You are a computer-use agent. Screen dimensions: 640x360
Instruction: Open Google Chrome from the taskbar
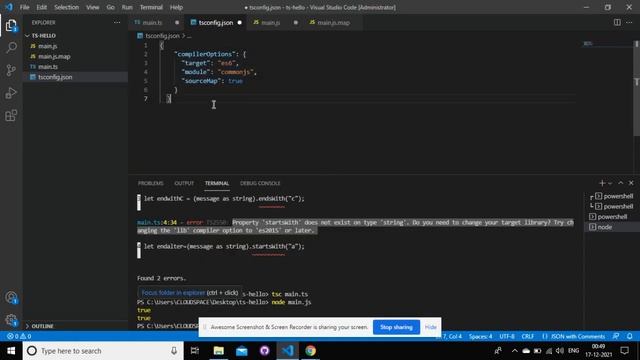(x=310, y=351)
